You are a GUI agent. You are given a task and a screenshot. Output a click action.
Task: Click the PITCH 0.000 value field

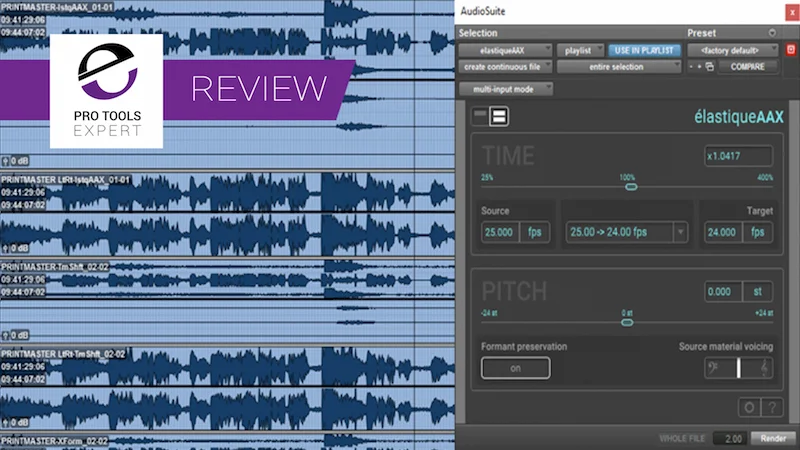click(x=723, y=291)
